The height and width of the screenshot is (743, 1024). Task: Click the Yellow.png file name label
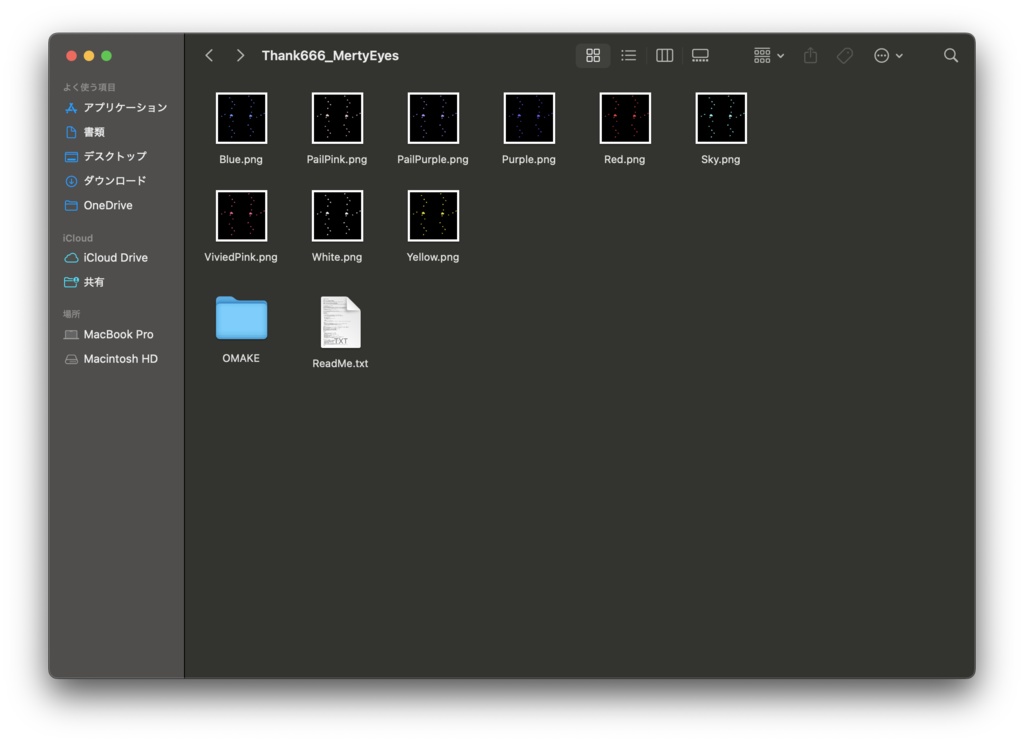point(432,257)
